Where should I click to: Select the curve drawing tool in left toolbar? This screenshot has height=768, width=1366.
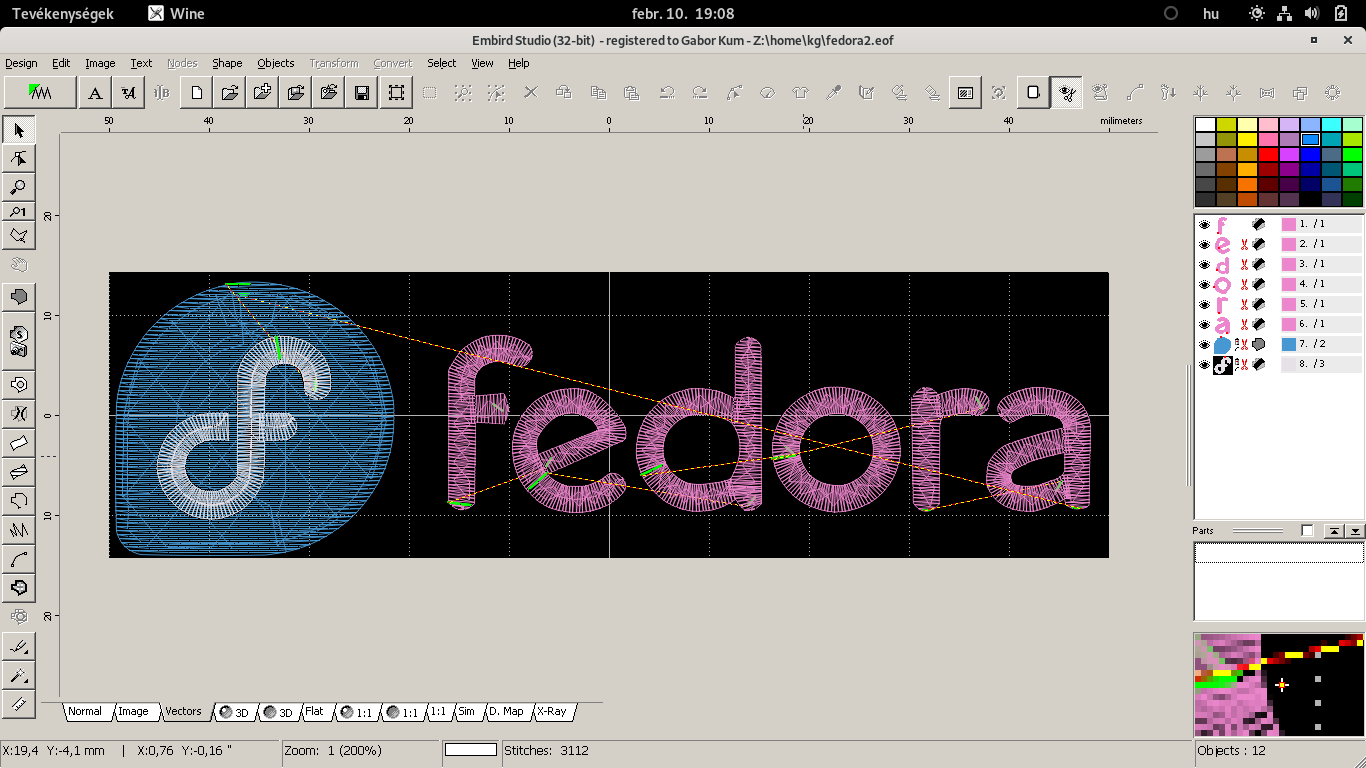coord(19,558)
